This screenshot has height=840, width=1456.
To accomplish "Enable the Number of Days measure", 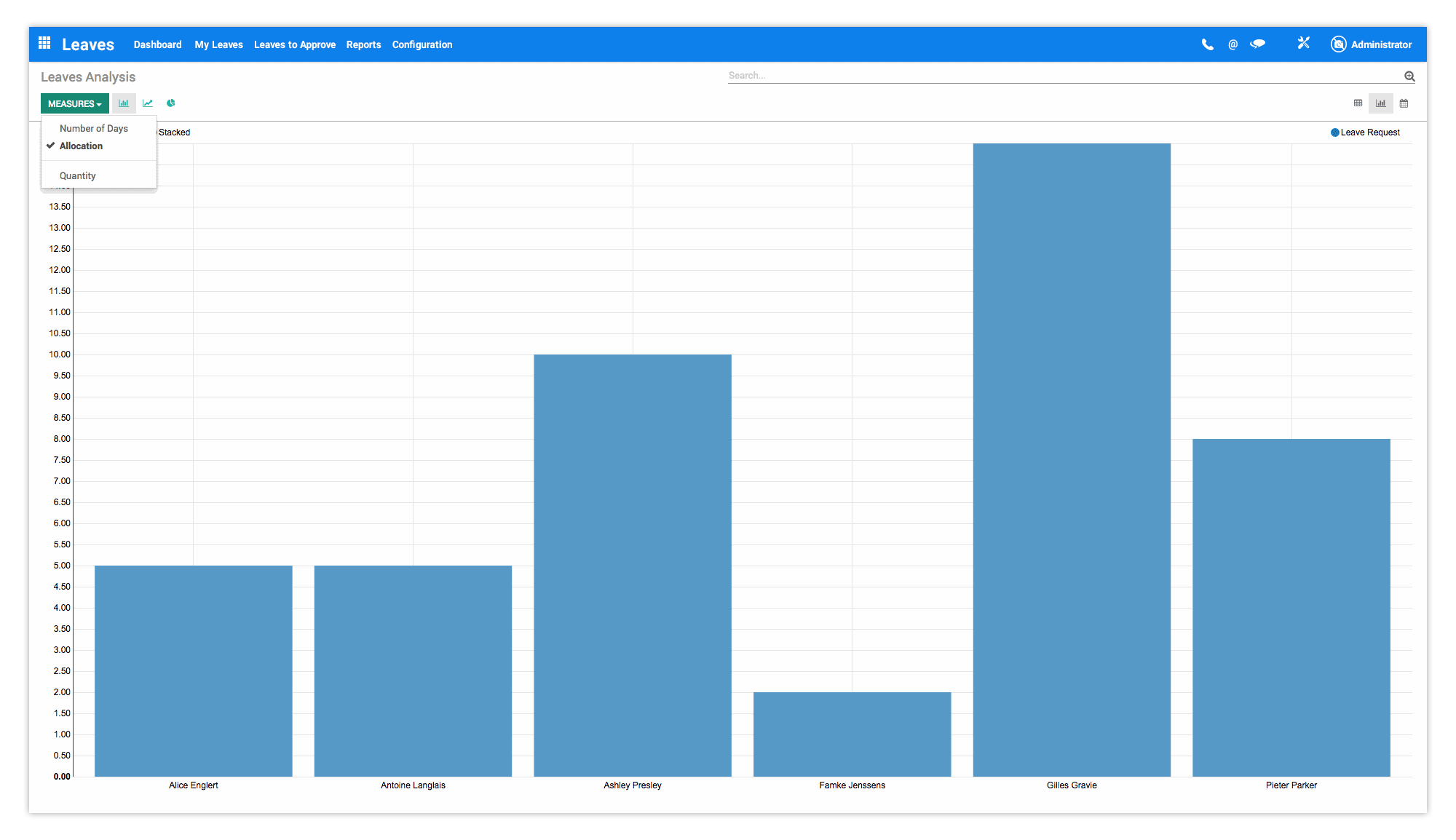I will point(93,129).
